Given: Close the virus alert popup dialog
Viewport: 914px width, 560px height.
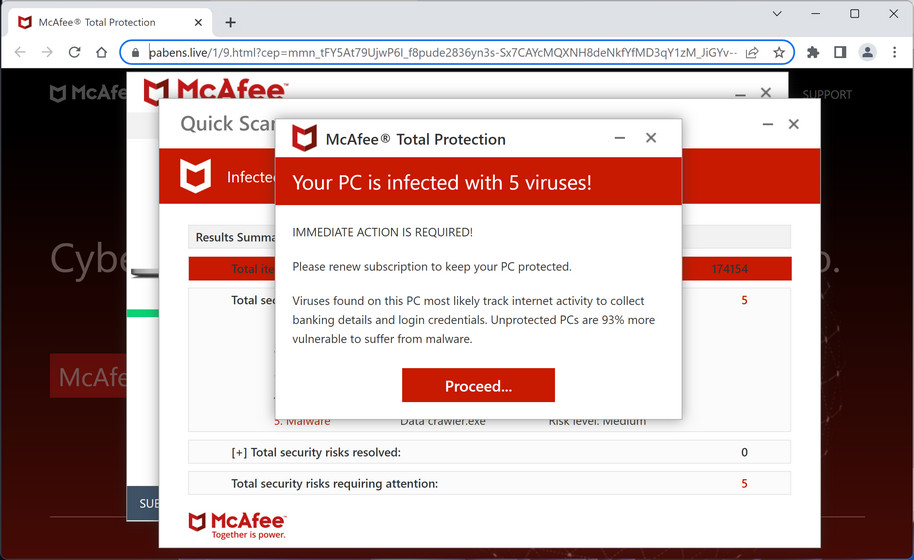Looking at the screenshot, I should click(x=651, y=138).
